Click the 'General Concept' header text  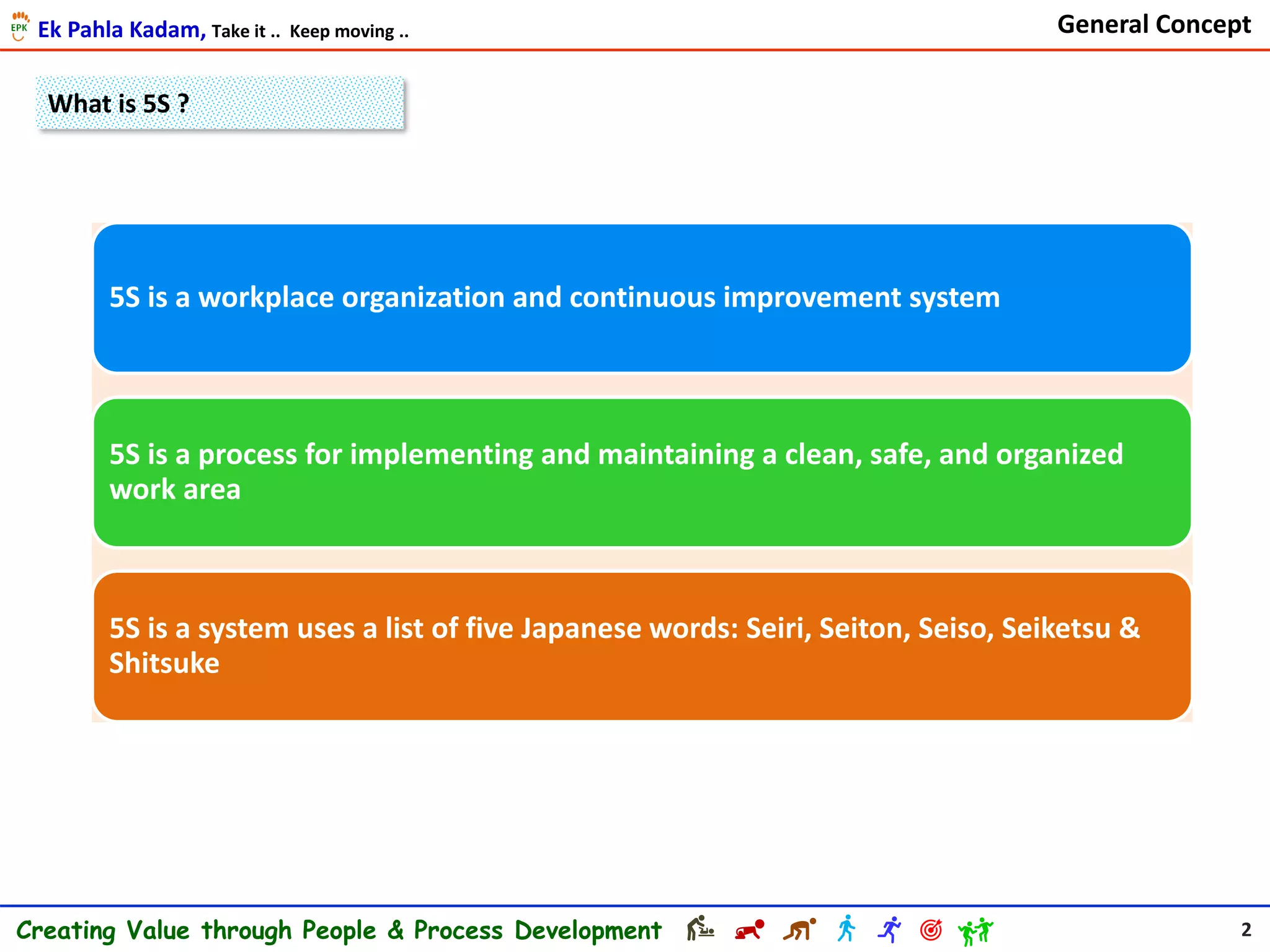pos(1153,25)
